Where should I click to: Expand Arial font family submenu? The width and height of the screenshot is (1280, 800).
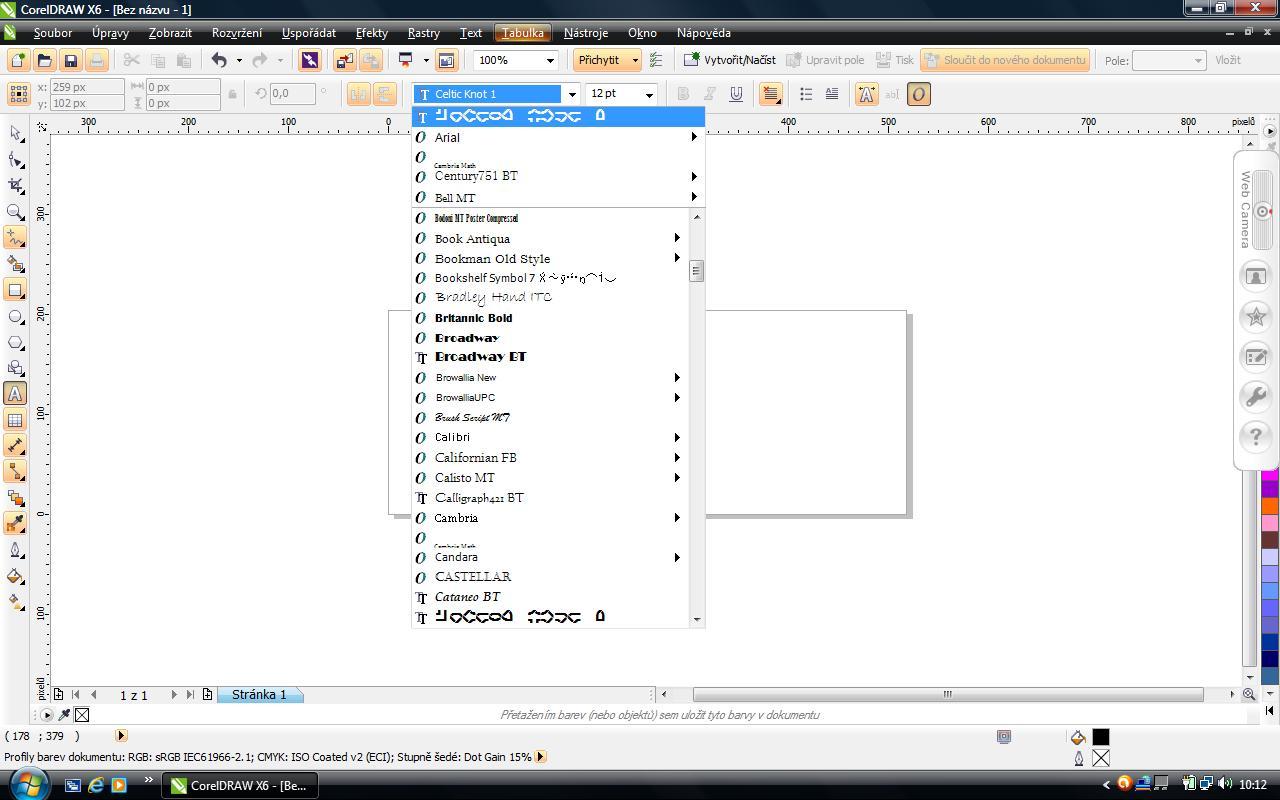(694, 137)
